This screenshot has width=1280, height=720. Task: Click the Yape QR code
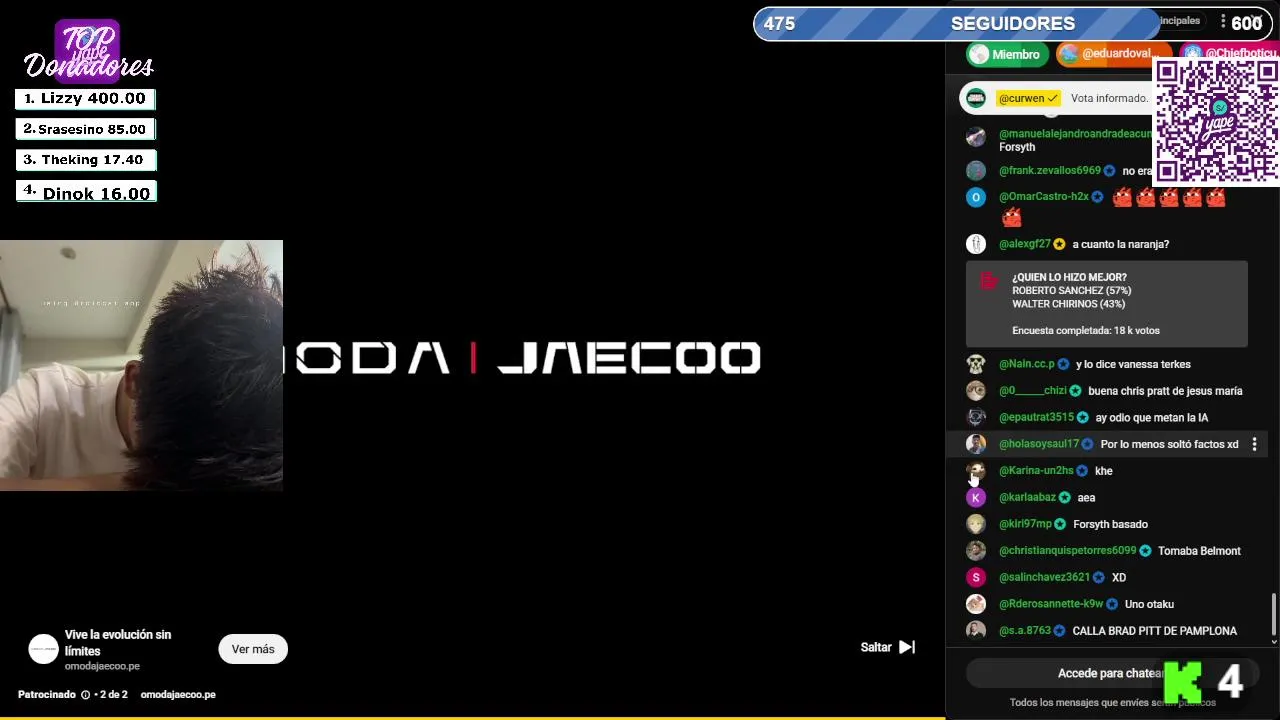[1217, 121]
